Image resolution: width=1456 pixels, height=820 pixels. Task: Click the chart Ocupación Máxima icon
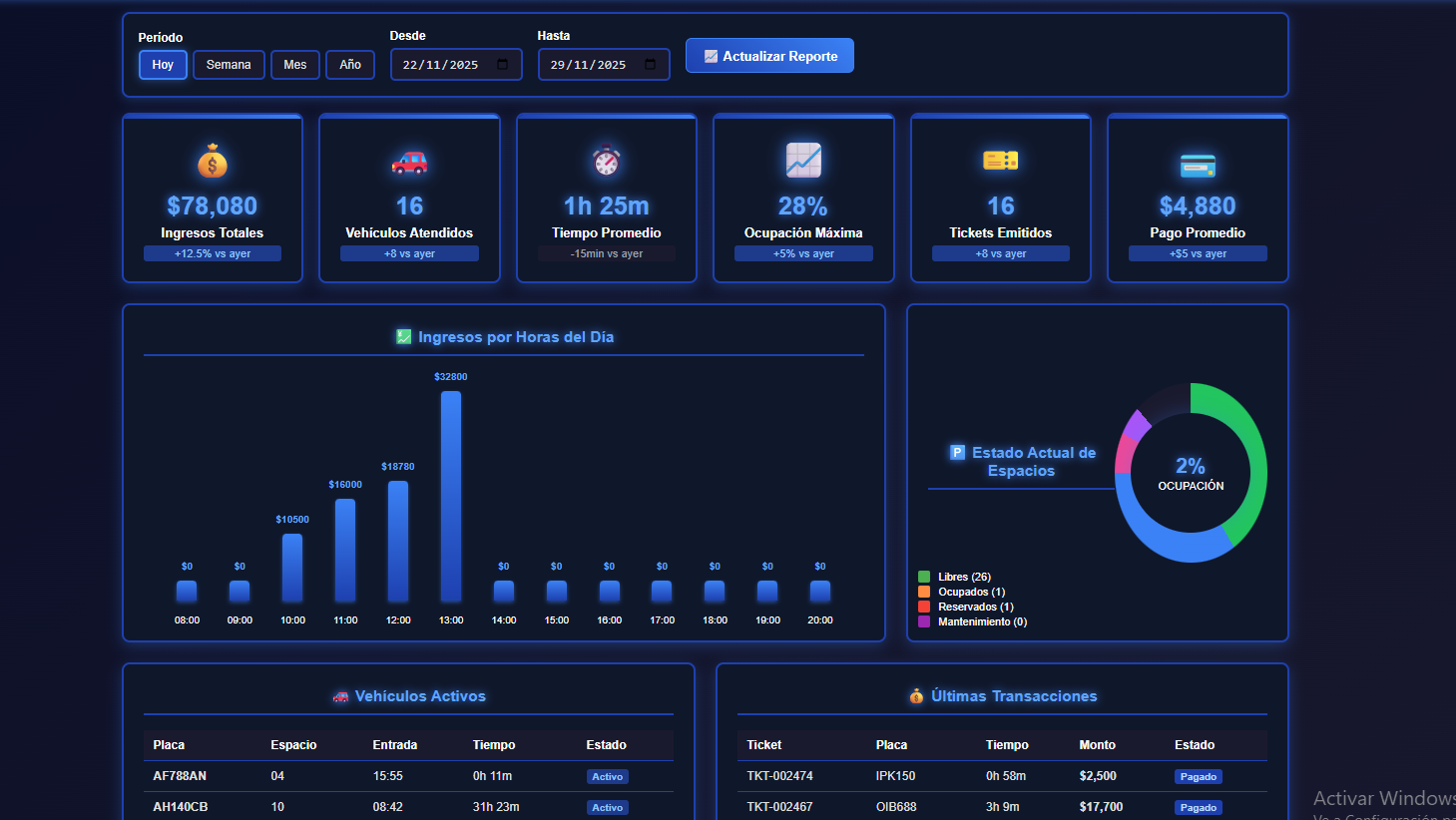pos(803,161)
